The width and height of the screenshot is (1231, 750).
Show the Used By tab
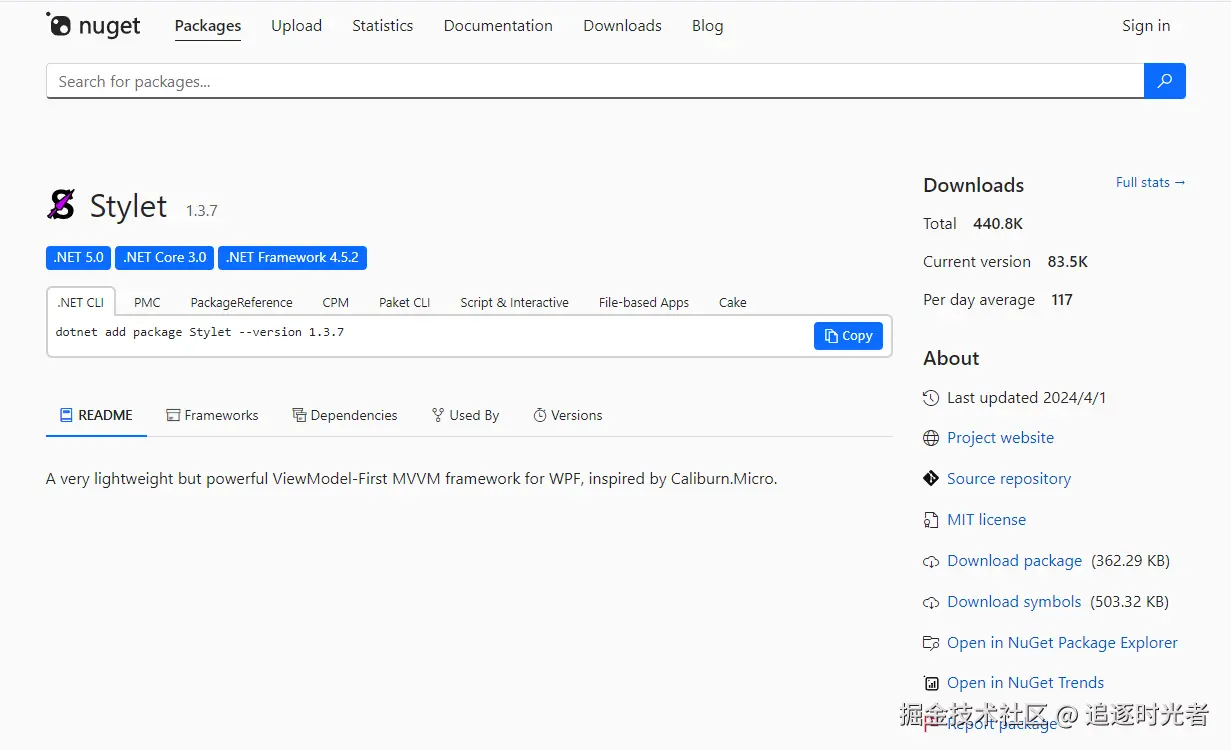click(x=465, y=415)
